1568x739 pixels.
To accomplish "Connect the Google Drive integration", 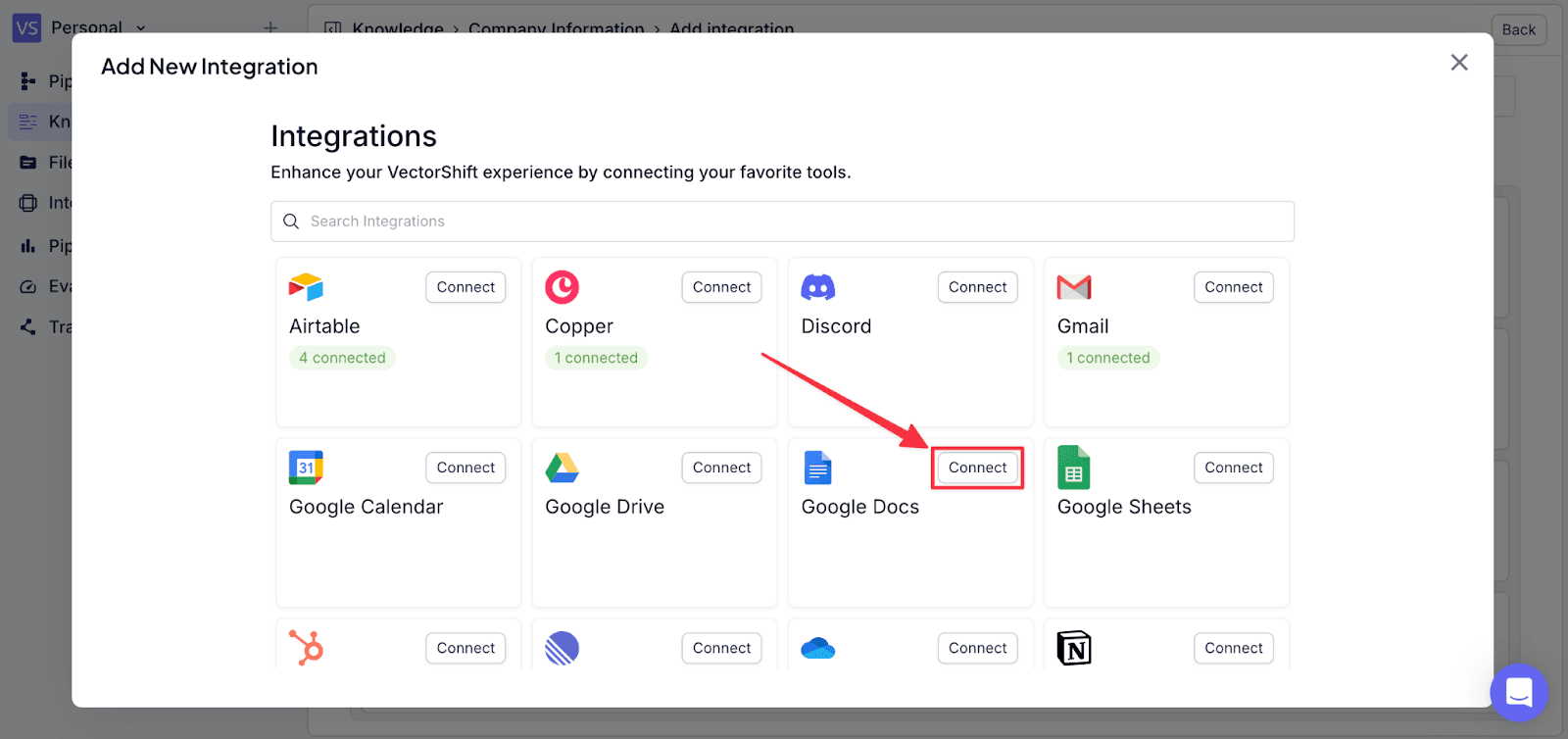I will pyautogui.click(x=721, y=468).
